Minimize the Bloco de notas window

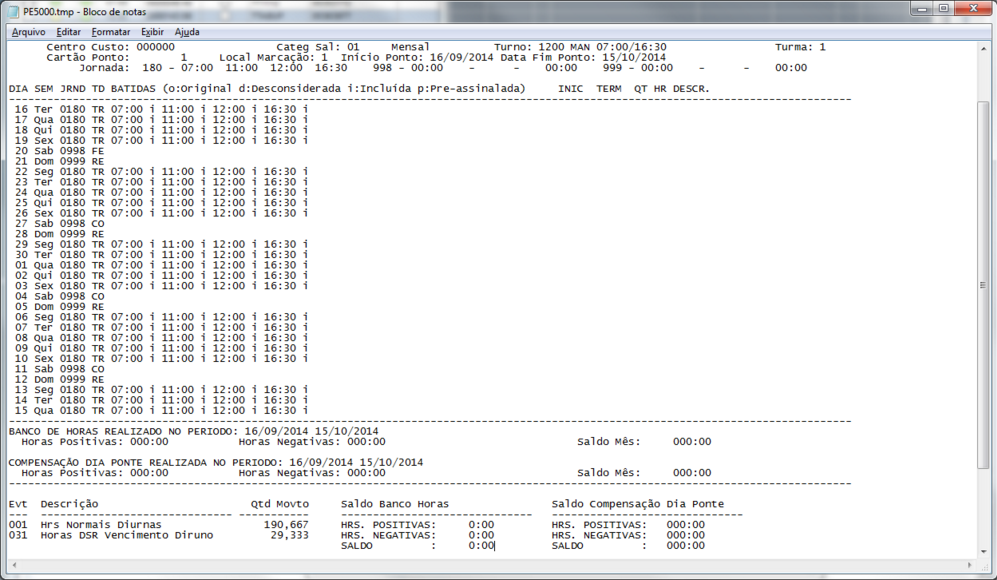(x=921, y=9)
